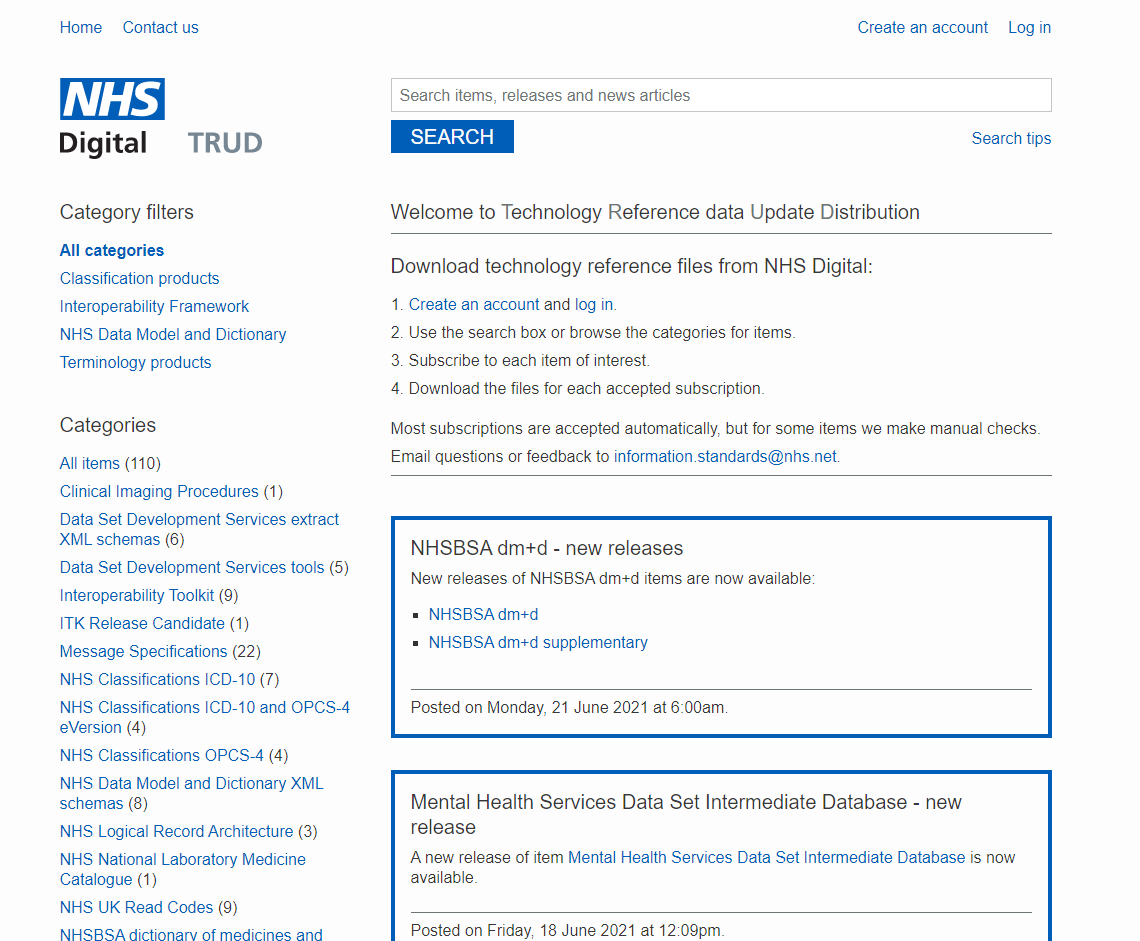Email information.standards@nhs.net link
The image size is (1140, 941).
725,457
